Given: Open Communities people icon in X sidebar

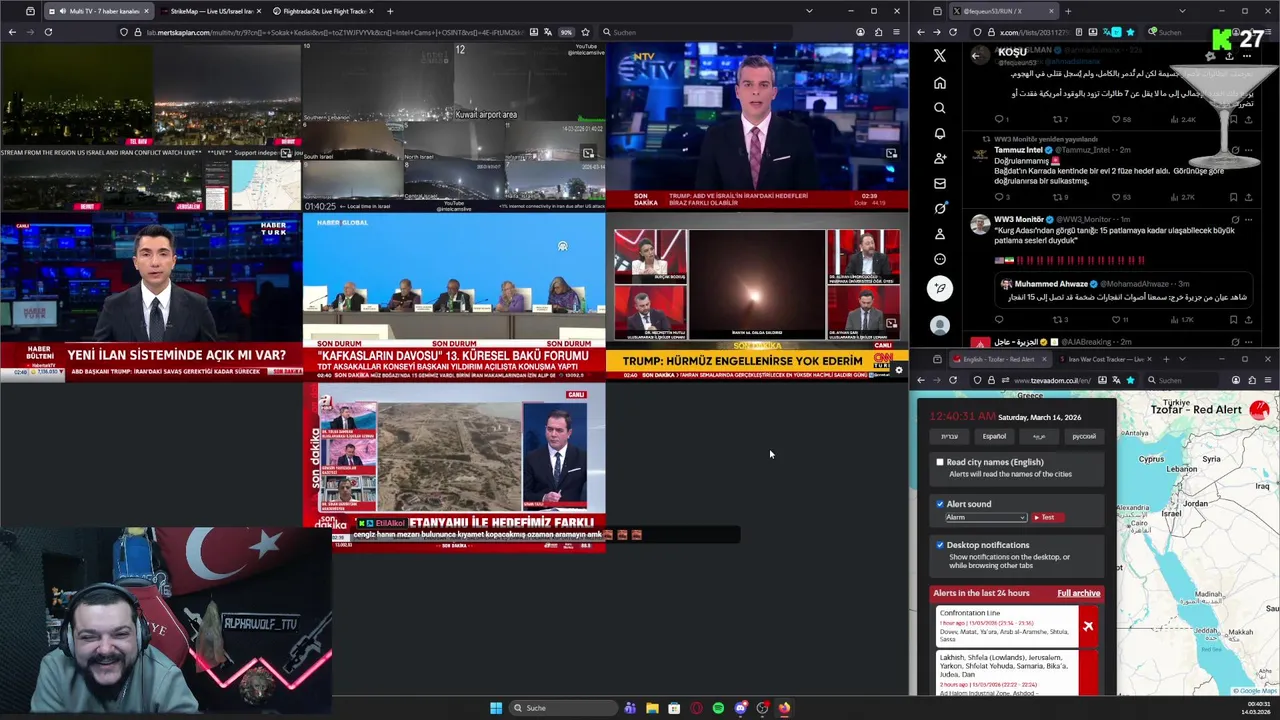Looking at the screenshot, I should click(x=939, y=158).
